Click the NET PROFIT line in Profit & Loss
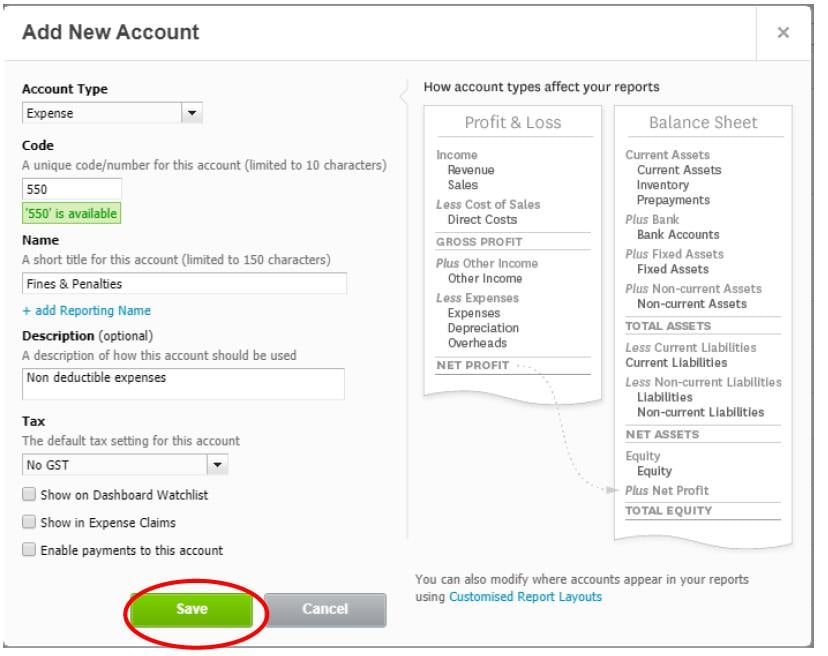 point(473,365)
